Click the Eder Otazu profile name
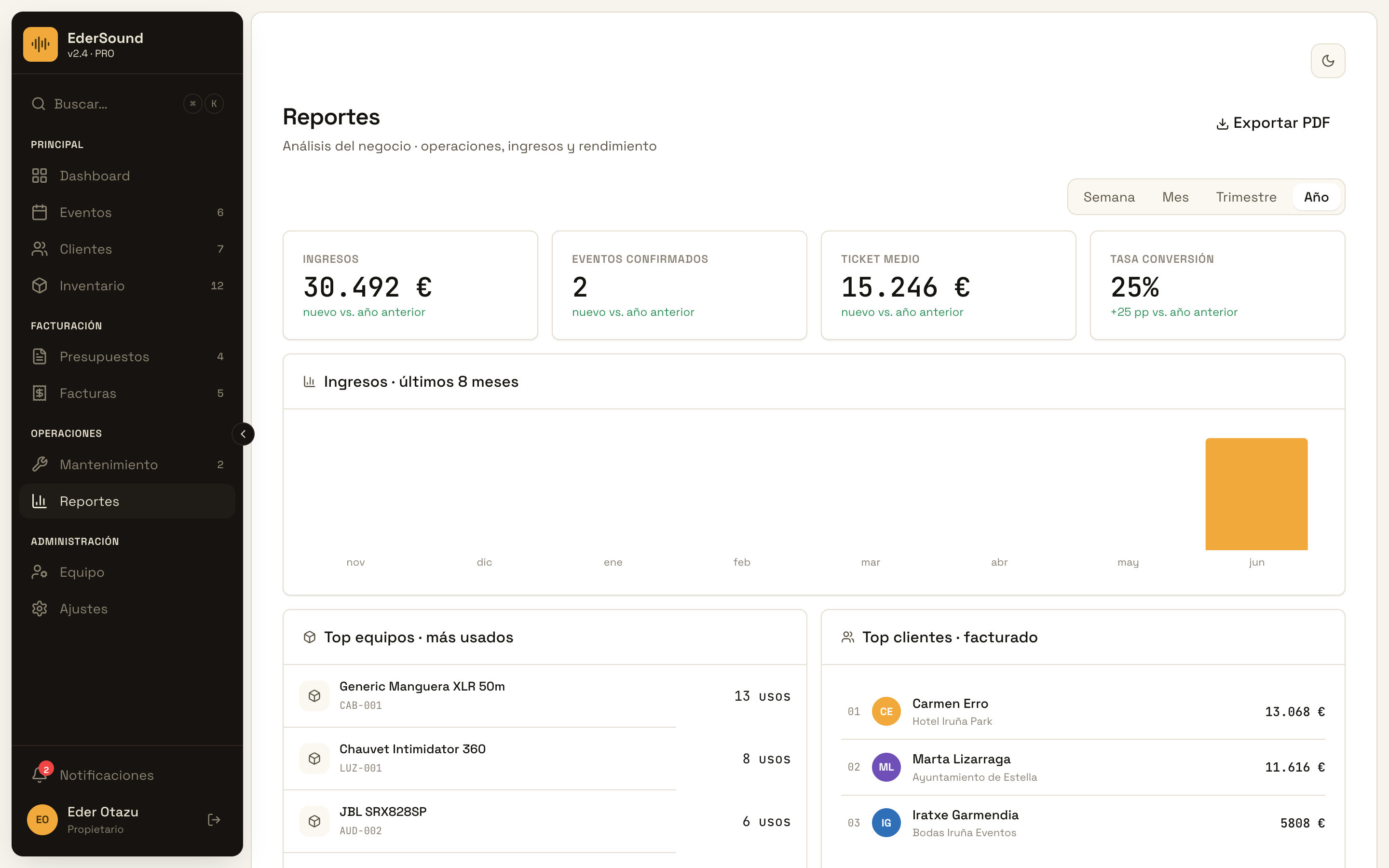Screen dimensions: 1389x868 (x=103, y=812)
